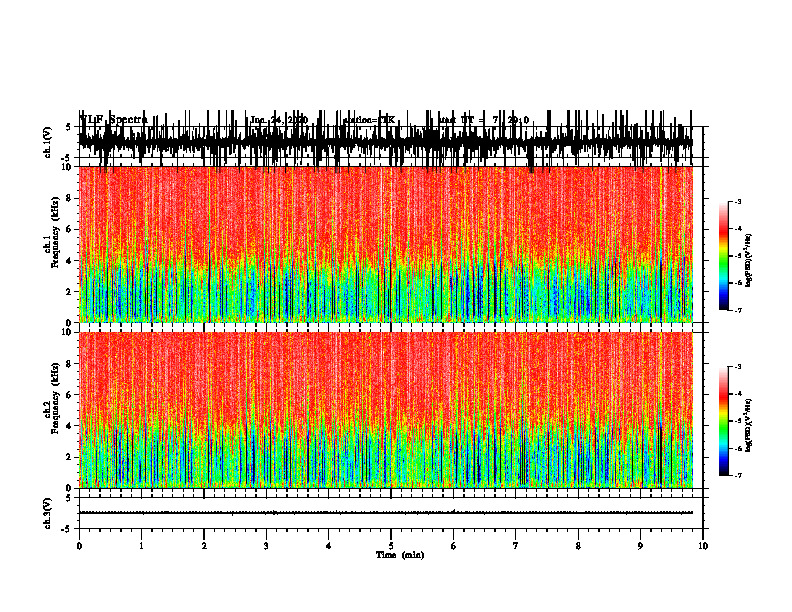Screen dimensions: 792x612
Task: Click the '10' tick label on time axis
Action: tap(703, 545)
